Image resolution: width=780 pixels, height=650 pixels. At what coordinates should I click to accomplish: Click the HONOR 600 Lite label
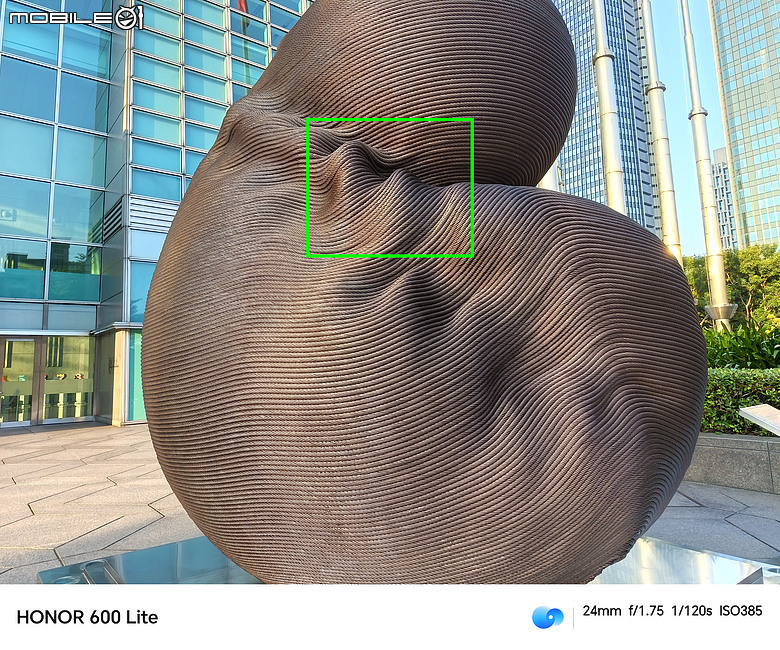[87, 617]
